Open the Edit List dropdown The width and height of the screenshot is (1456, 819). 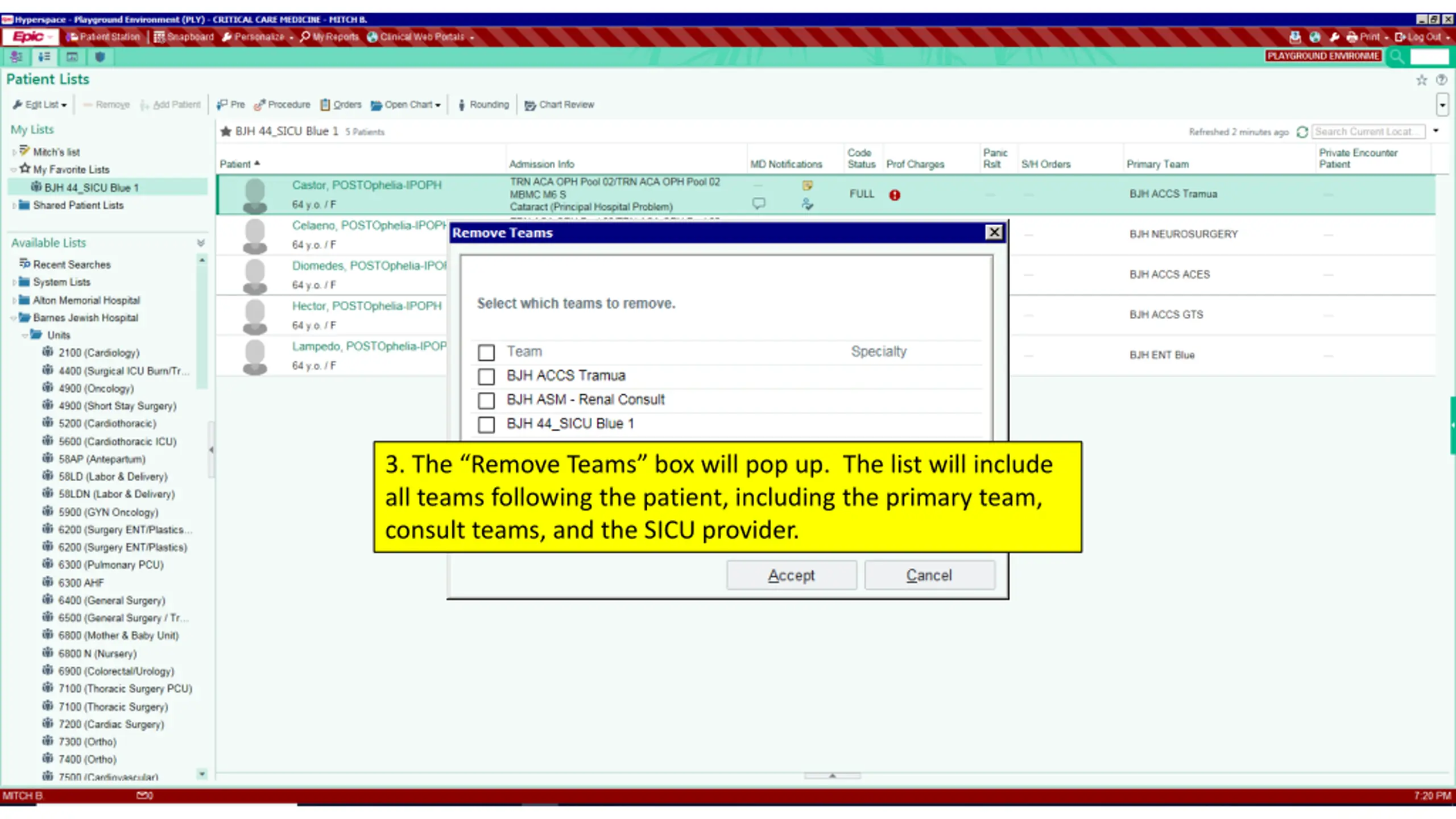(40, 105)
